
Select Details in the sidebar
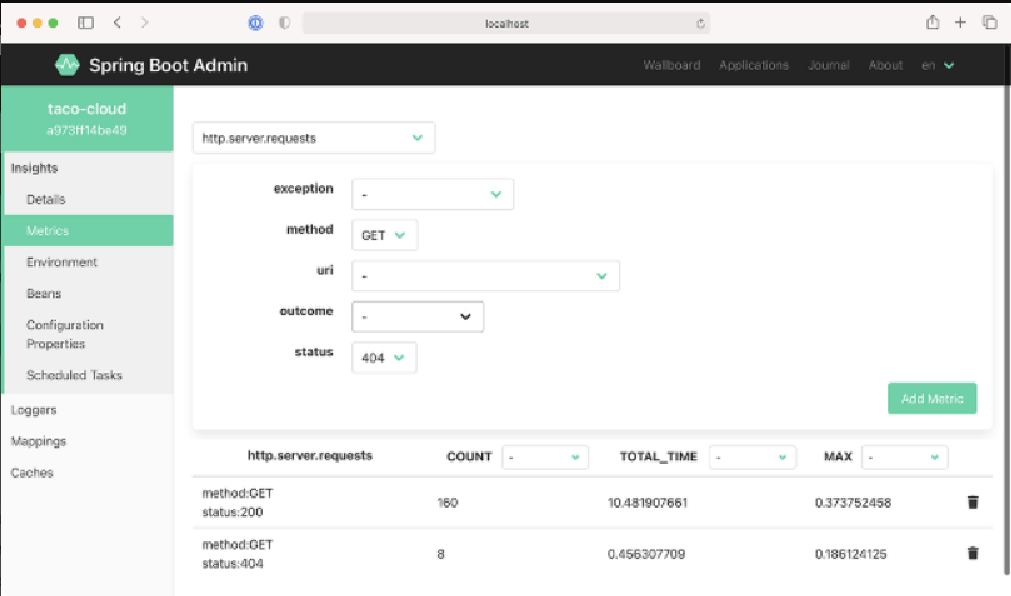(x=89, y=199)
